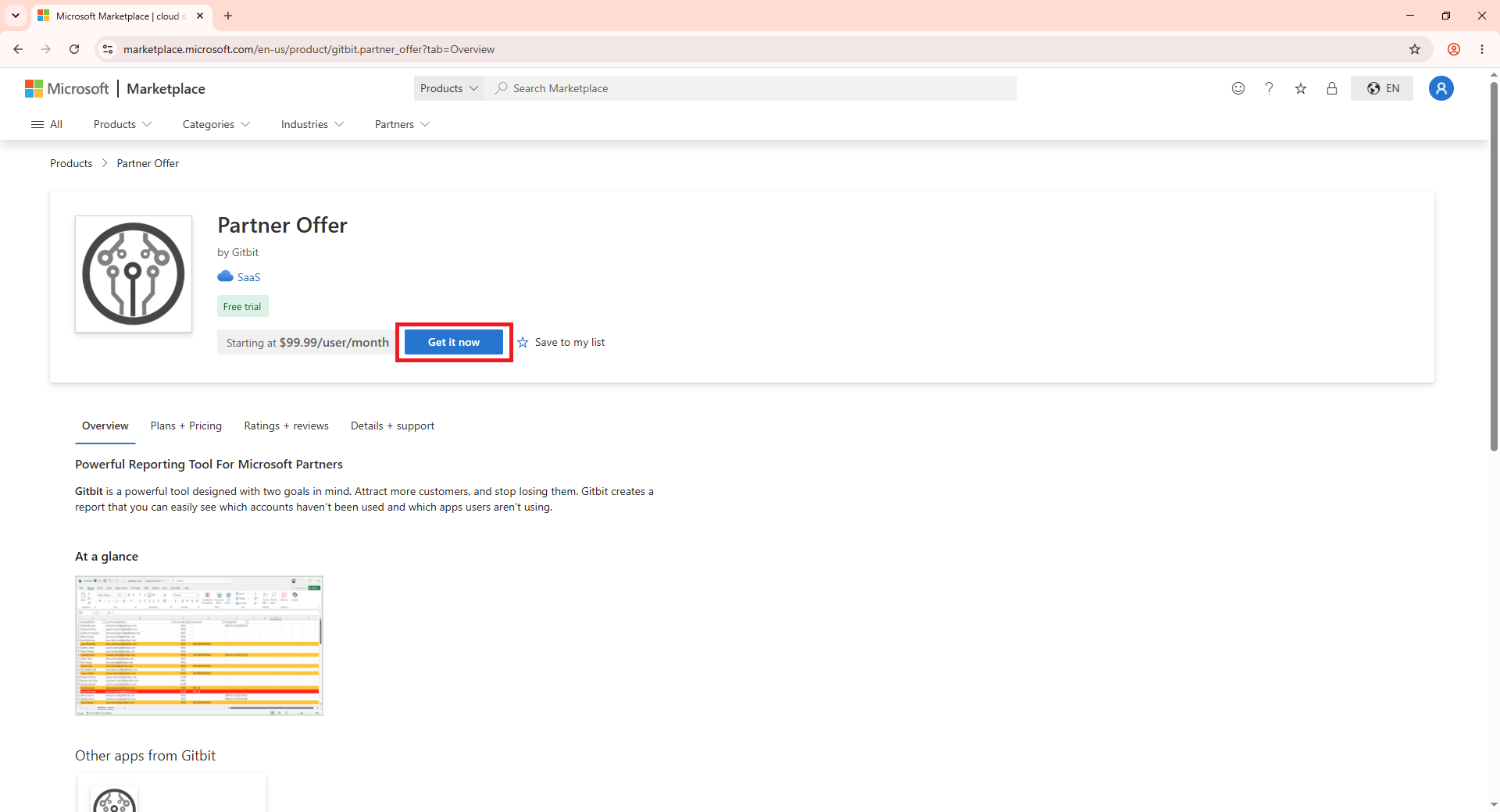Expand the Categories navigation menu
Image resolution: width=1500 pixels, height=812 pixels.
(x=216, y=124)
